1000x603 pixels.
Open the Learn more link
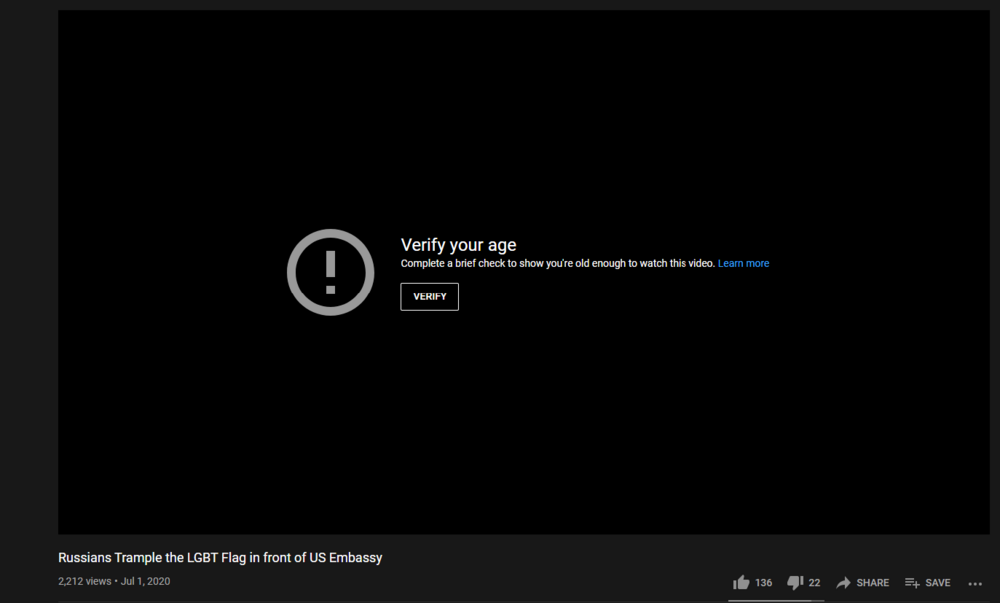pyautogui.click(x=743, y=263)
